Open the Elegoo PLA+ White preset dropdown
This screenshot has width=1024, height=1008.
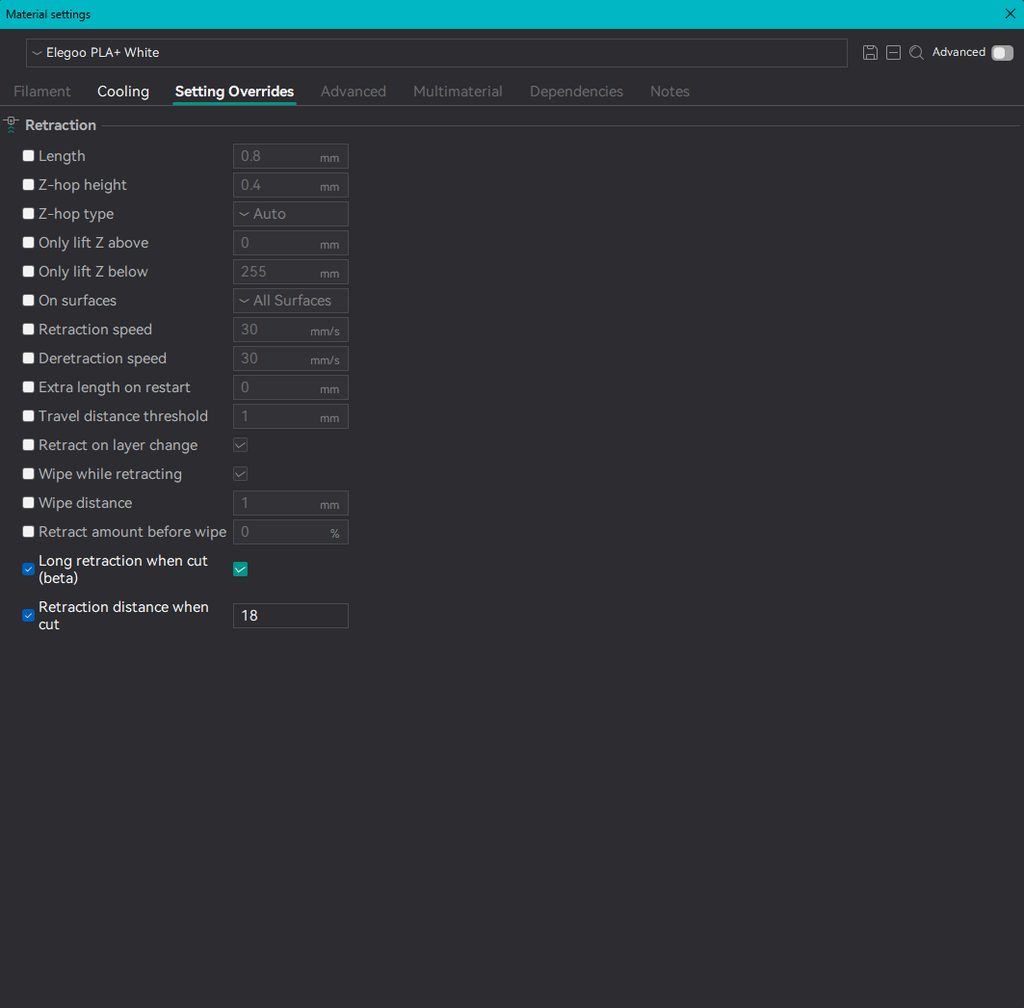pos(436,53)
